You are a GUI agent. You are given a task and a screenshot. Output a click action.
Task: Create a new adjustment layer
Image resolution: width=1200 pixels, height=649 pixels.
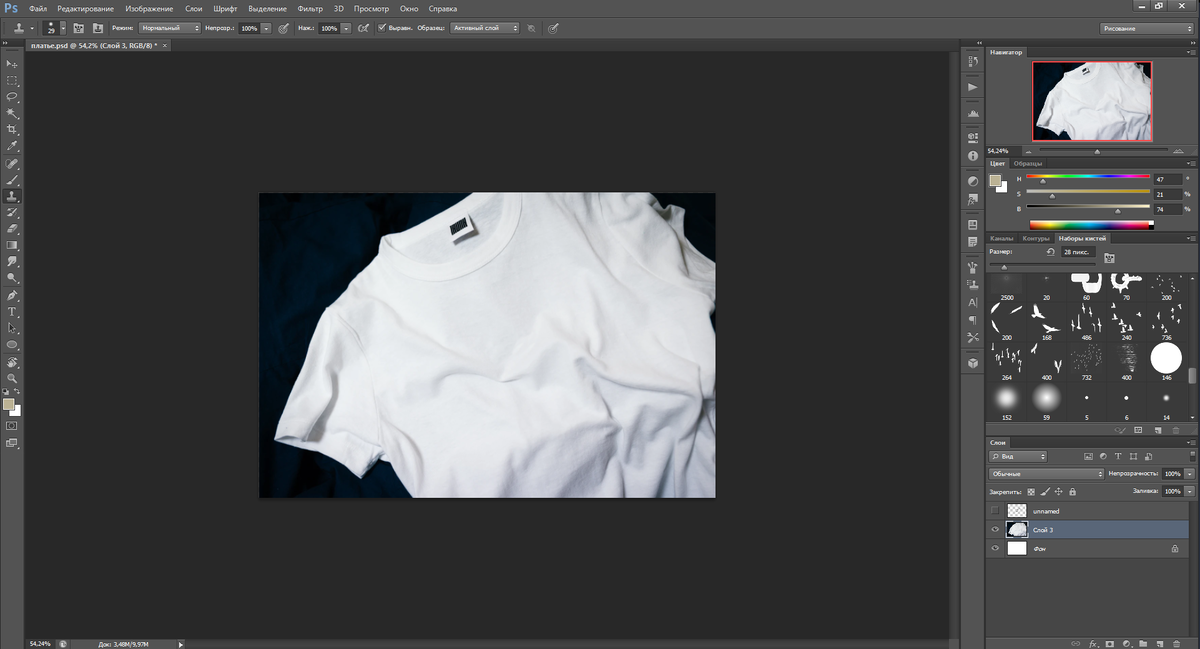[x=1126, y=643]
